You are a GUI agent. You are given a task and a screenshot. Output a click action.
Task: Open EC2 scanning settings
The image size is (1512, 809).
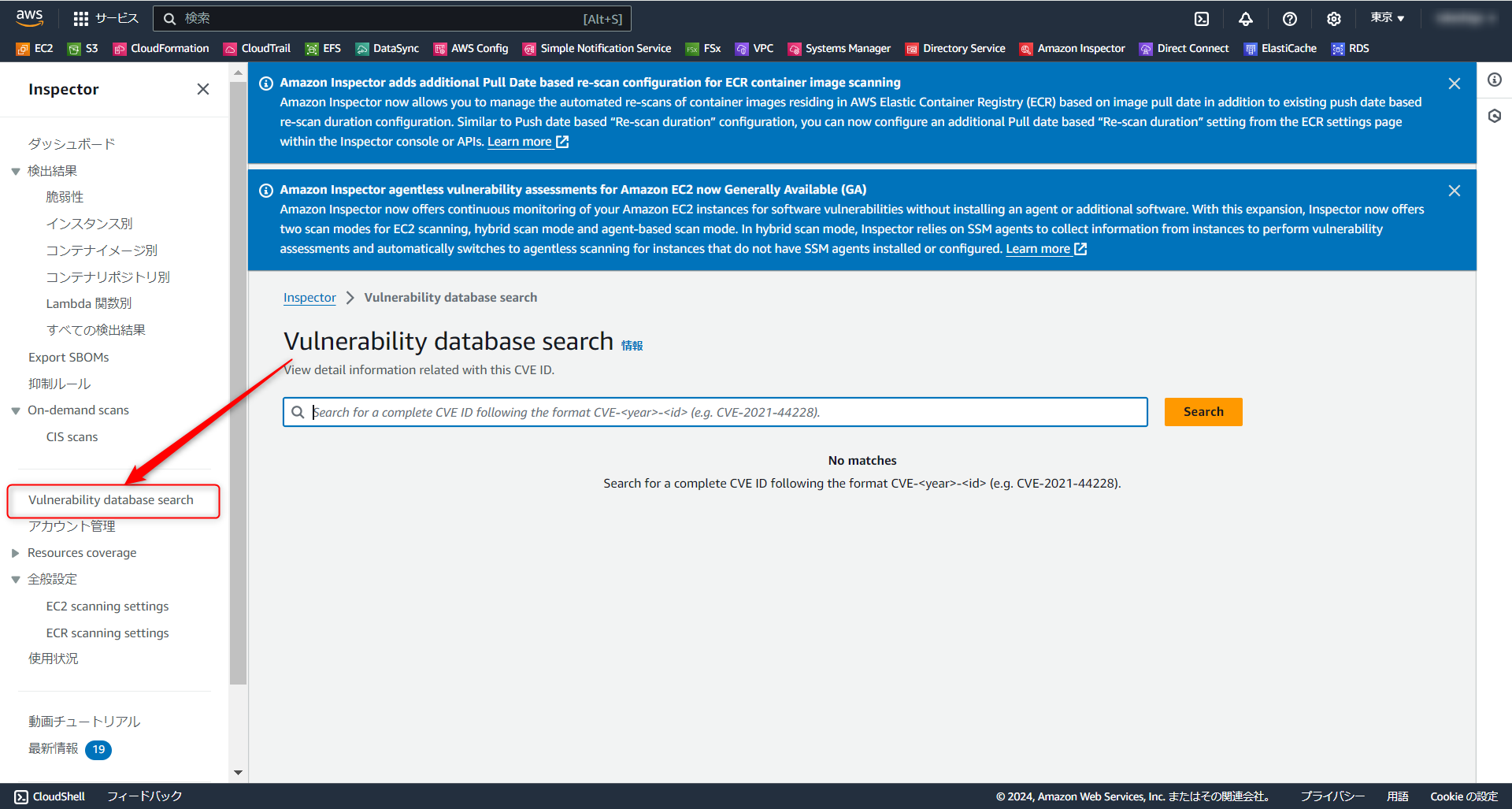[x=107, y=607]
